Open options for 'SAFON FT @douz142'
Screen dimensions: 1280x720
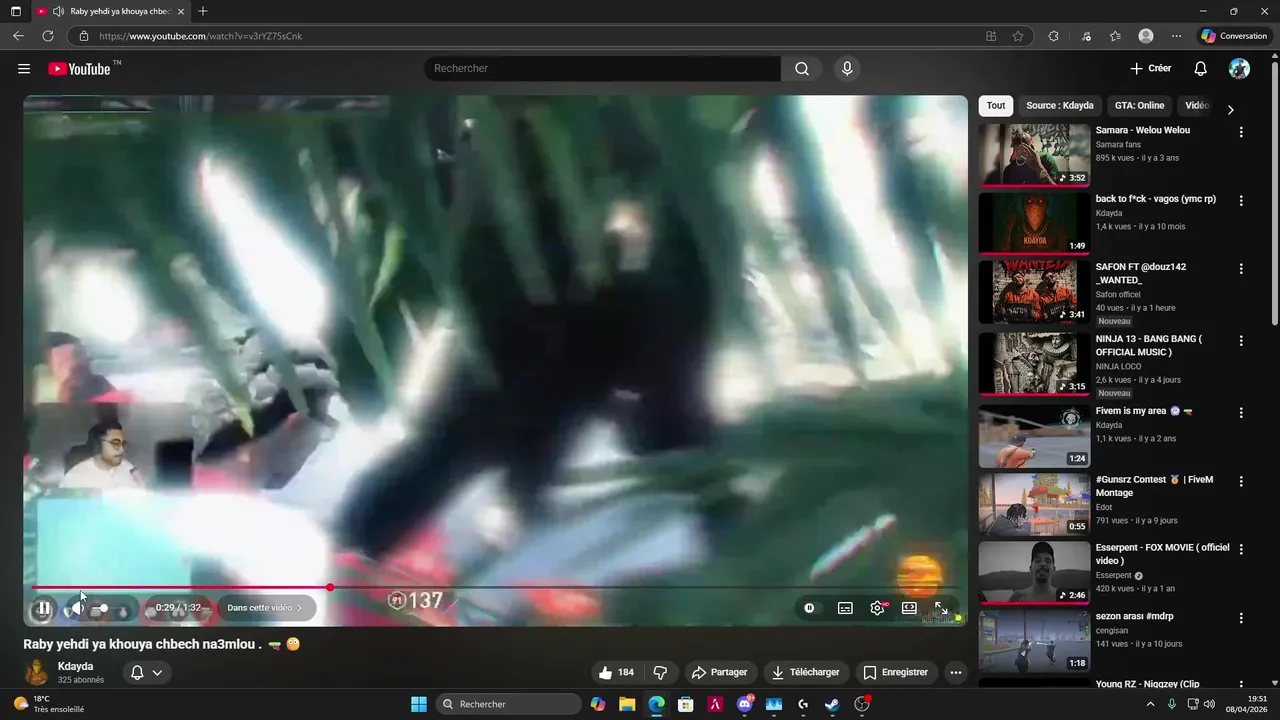1241,269
